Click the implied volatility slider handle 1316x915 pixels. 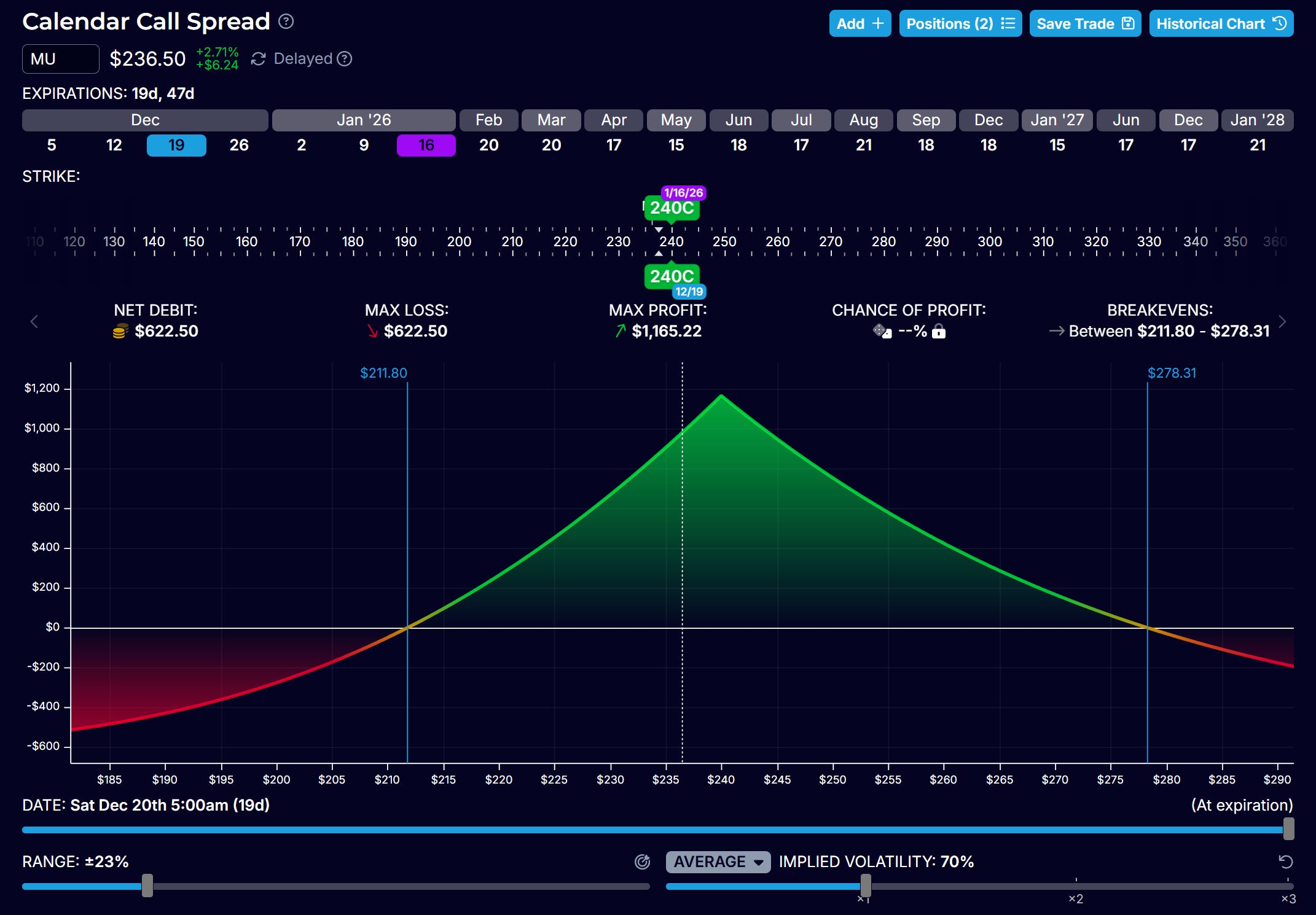866,886
